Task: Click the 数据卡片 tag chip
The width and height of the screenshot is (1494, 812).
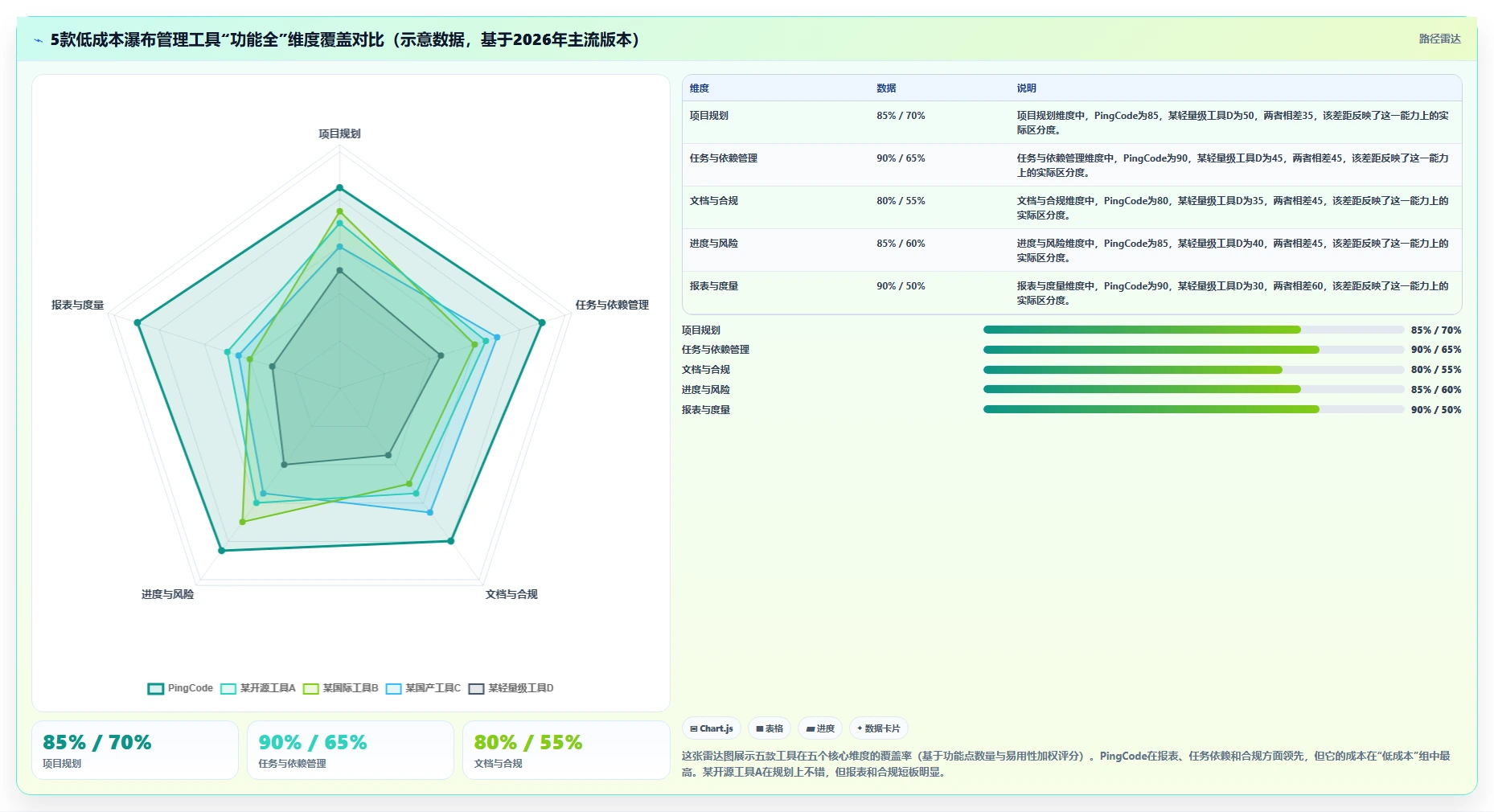Action: (x=879, y=728)
